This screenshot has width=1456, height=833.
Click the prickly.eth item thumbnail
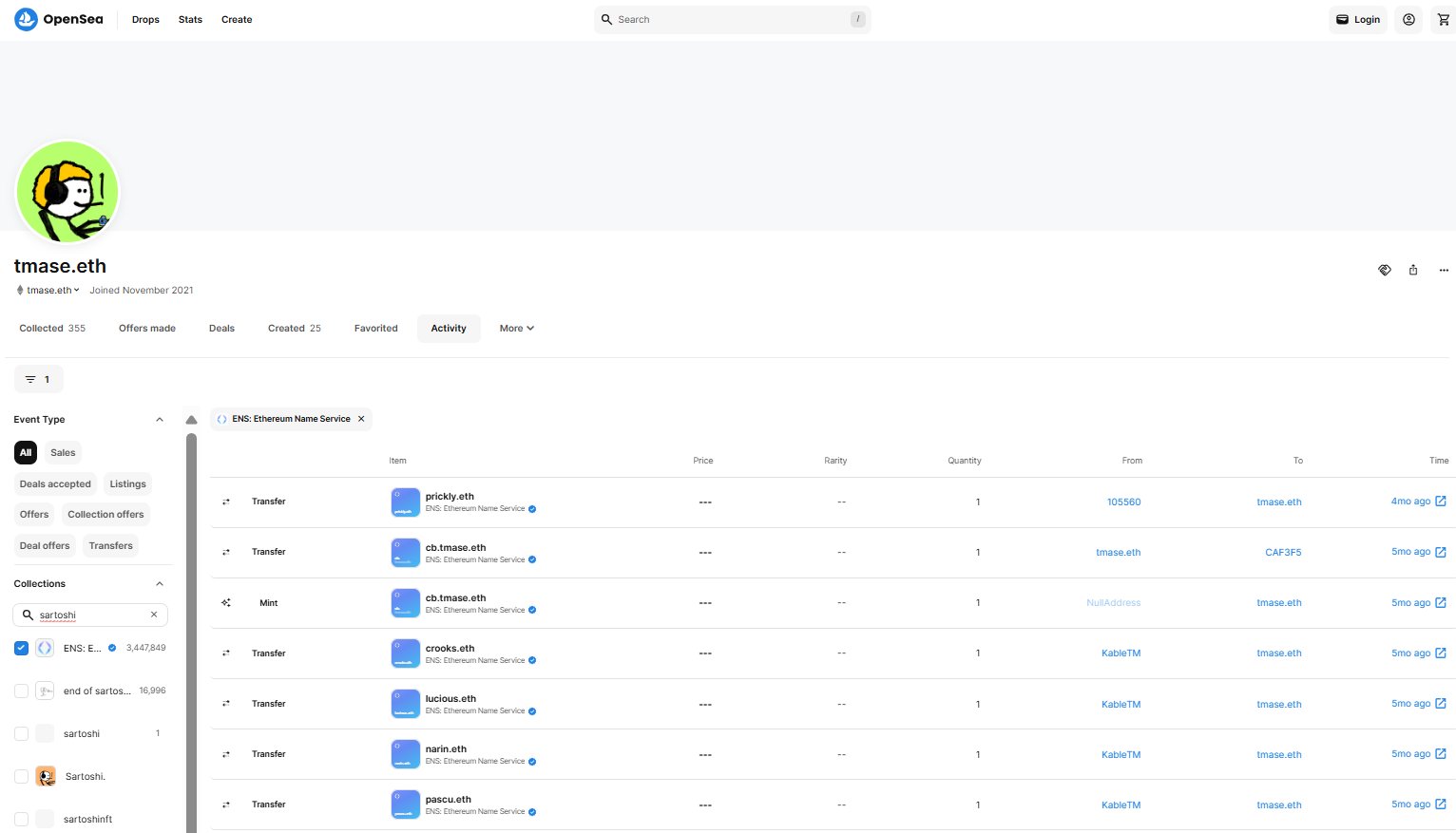pos(406,502)
